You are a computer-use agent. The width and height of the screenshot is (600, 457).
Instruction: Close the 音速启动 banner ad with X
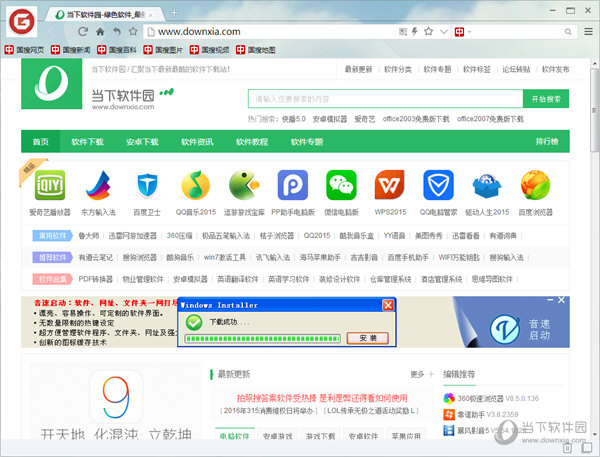561,300
